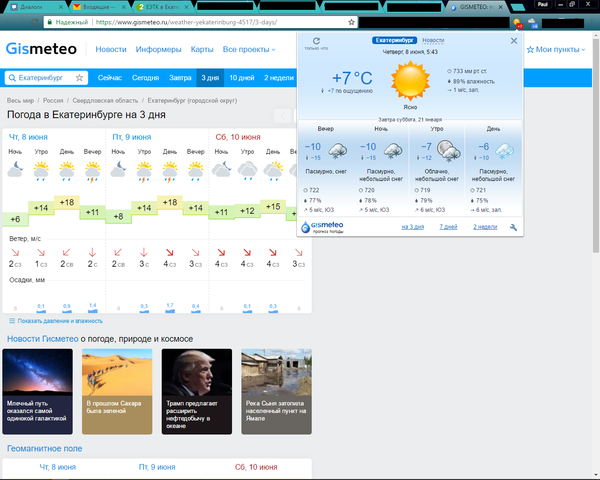Click the previous arrow beside the page title
The width and height of the screenshot is (600, 480).
point(282,116)
